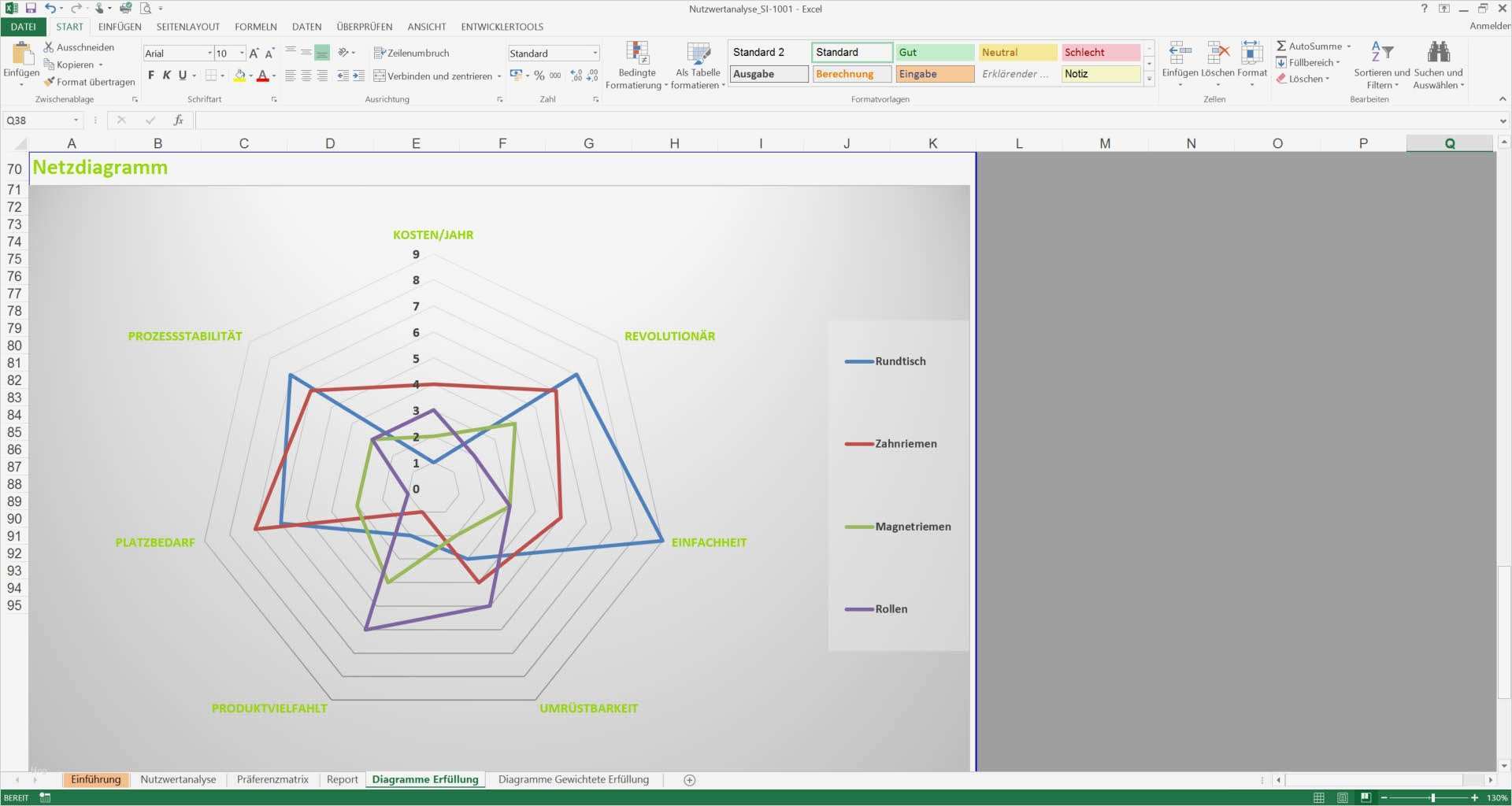This screenshot has width=1512, height=806.
Task: Switch to page break preview view
Action: click(1366, 797)
